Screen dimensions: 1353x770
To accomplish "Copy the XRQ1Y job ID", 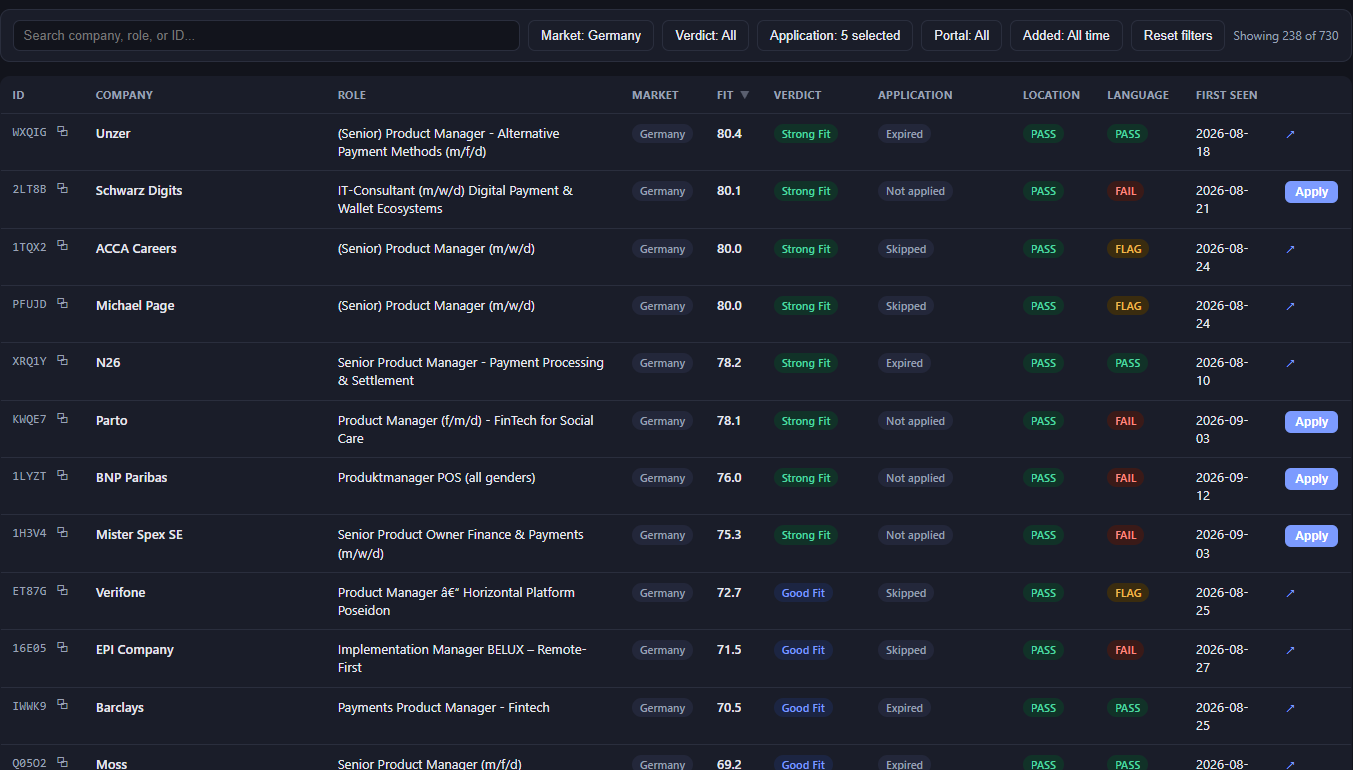I will tap(62, 360).
